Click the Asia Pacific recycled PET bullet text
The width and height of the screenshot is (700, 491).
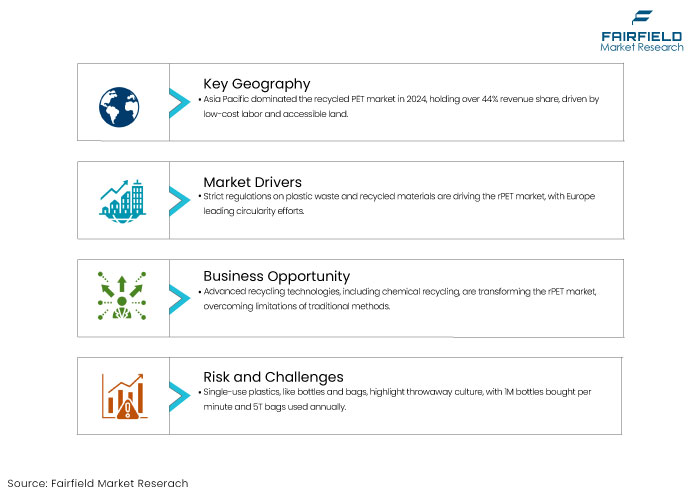(x=399, y=106)
